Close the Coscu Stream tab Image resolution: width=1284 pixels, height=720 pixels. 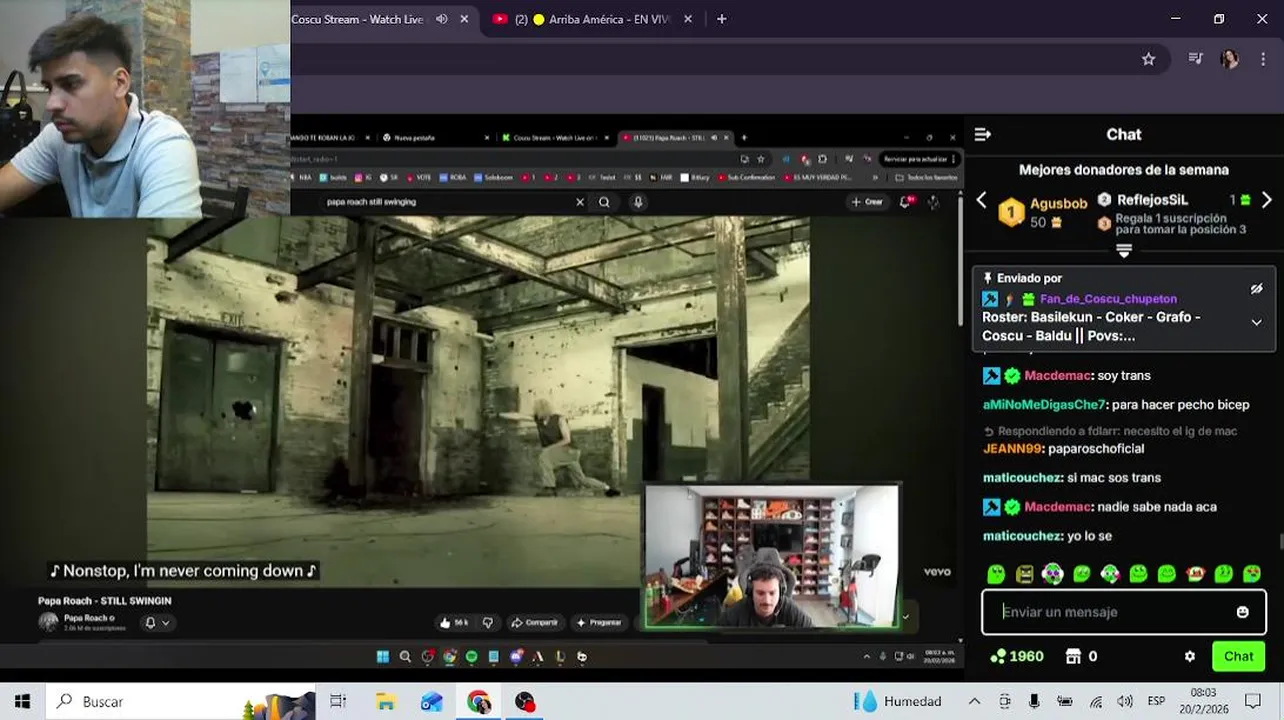(464, 19)
